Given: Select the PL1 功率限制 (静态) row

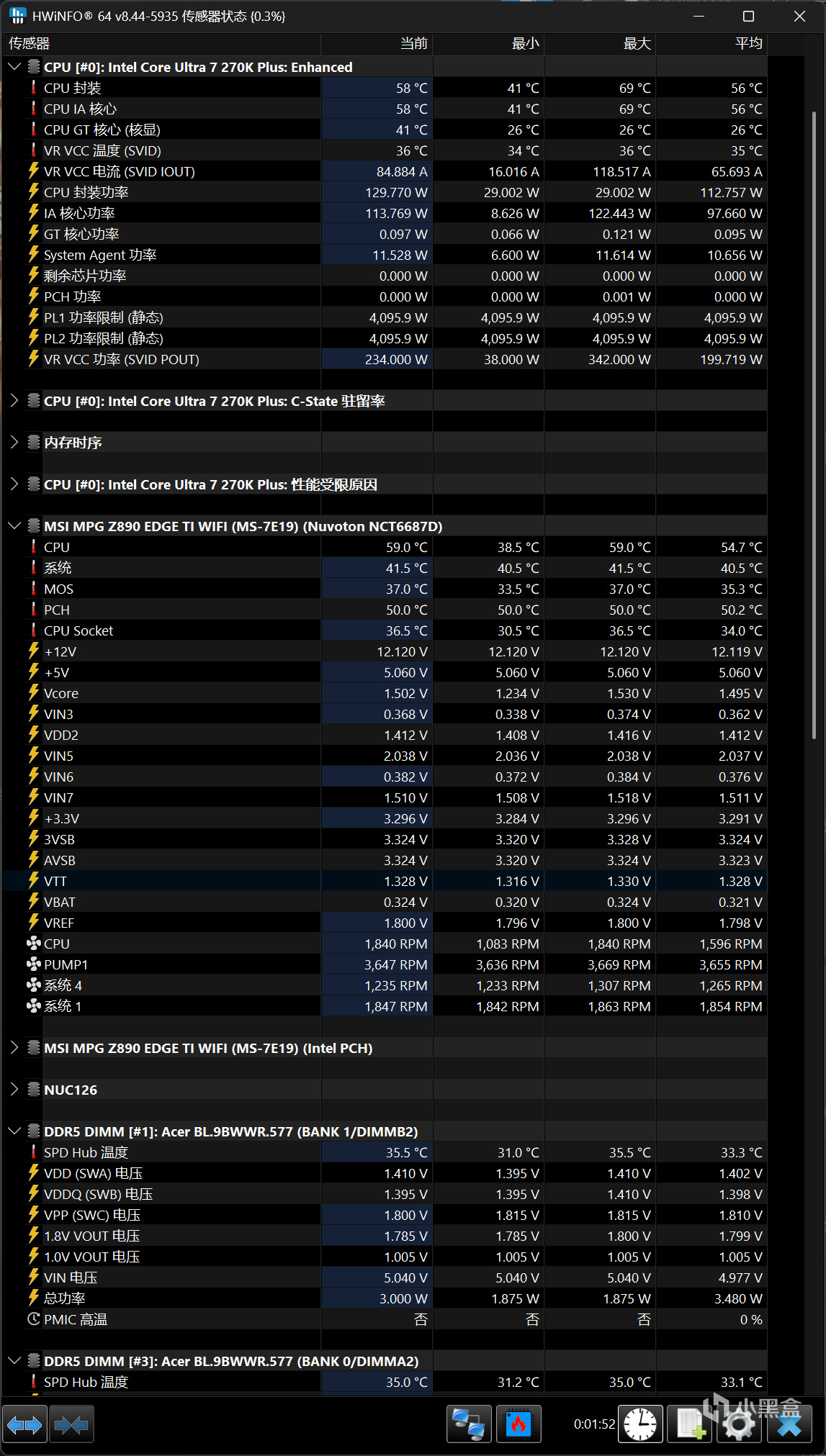Looking at the screenshot, I should [385, 317].
